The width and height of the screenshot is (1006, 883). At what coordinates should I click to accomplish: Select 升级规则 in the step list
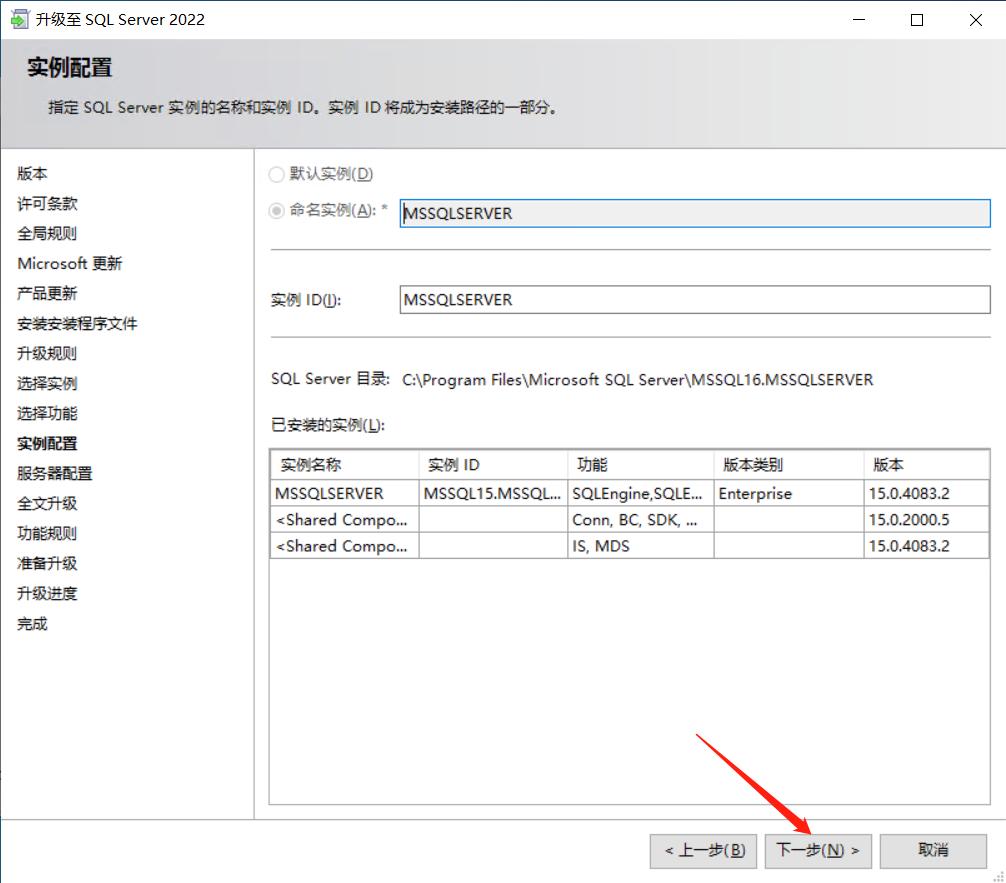coord(47,354)
